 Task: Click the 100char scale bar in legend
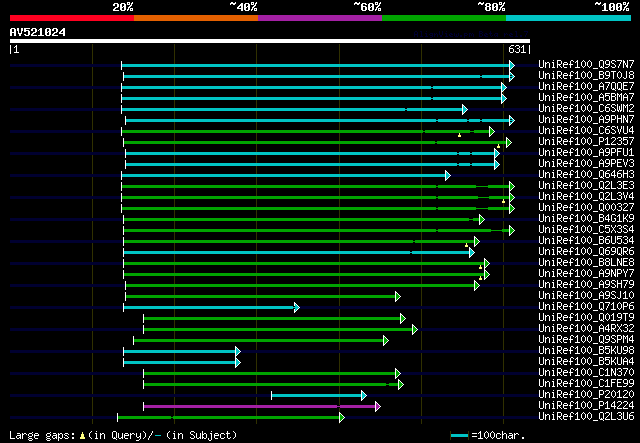tap(460, 436)
